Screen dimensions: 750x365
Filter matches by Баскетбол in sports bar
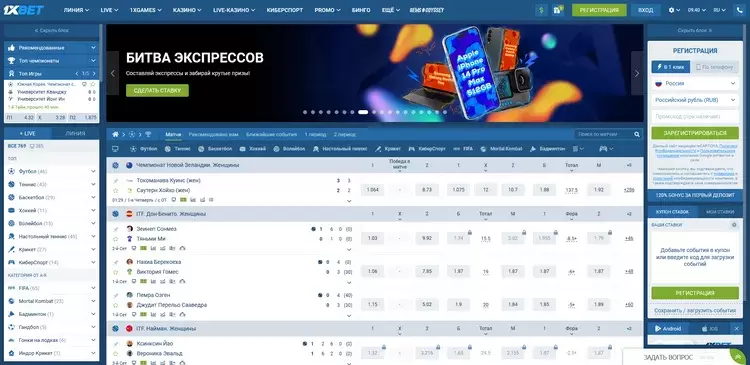pos(215,149)
